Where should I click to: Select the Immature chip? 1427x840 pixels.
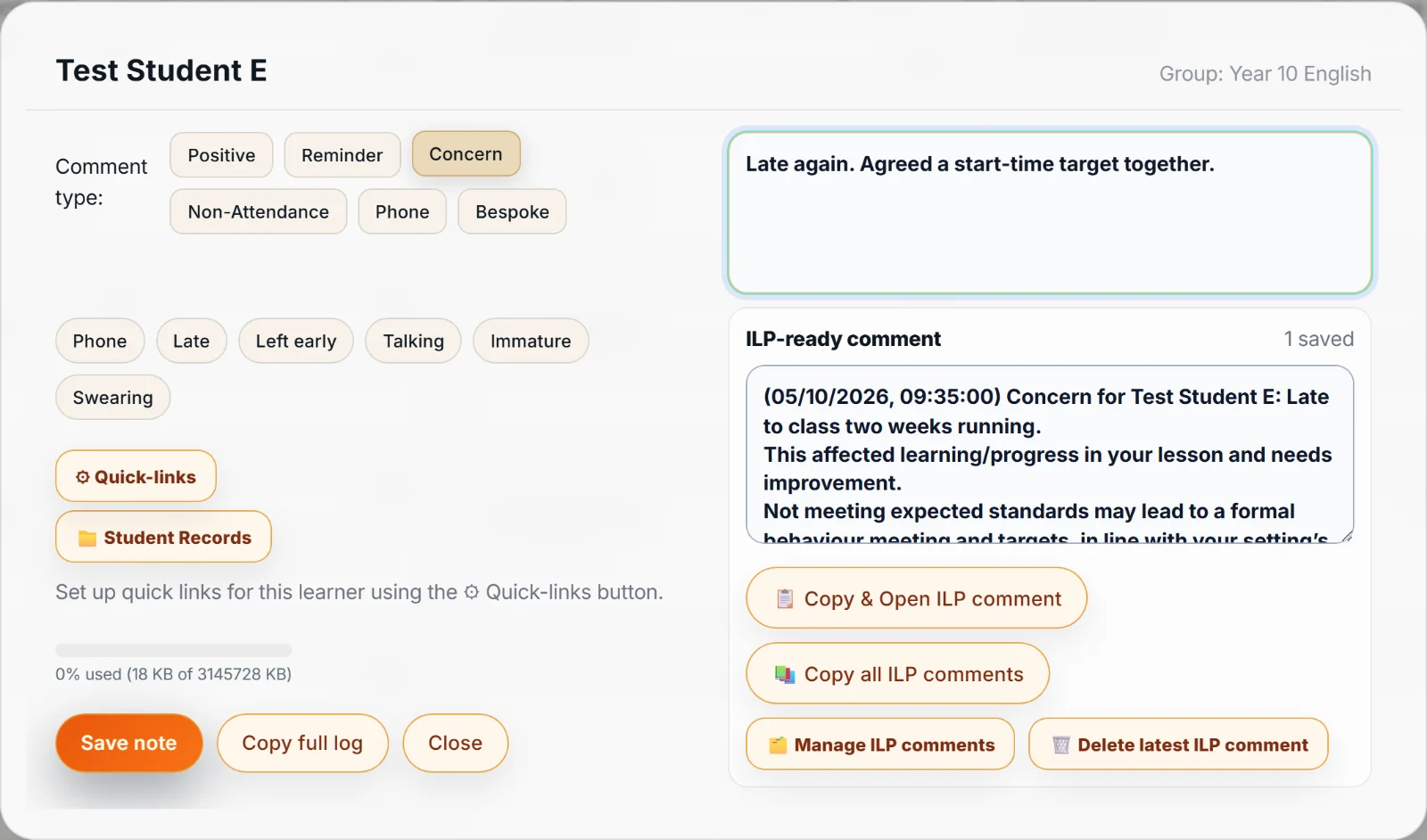coord(531,341)
